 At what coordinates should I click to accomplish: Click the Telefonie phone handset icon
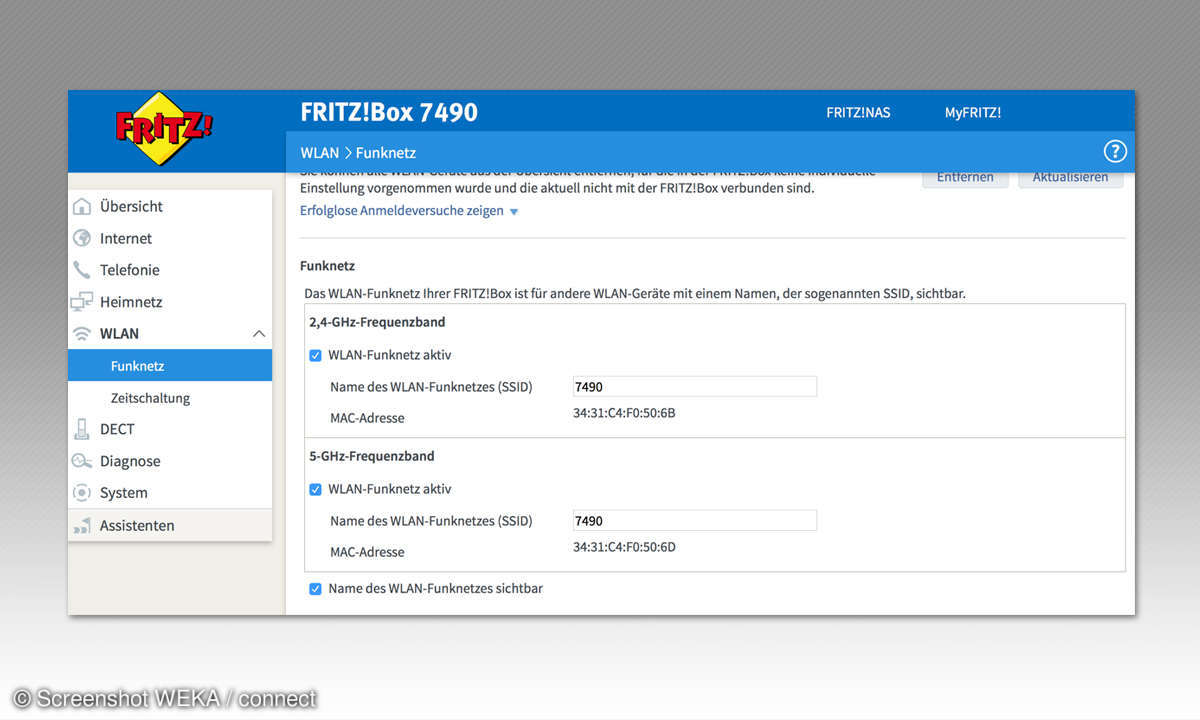82,270
